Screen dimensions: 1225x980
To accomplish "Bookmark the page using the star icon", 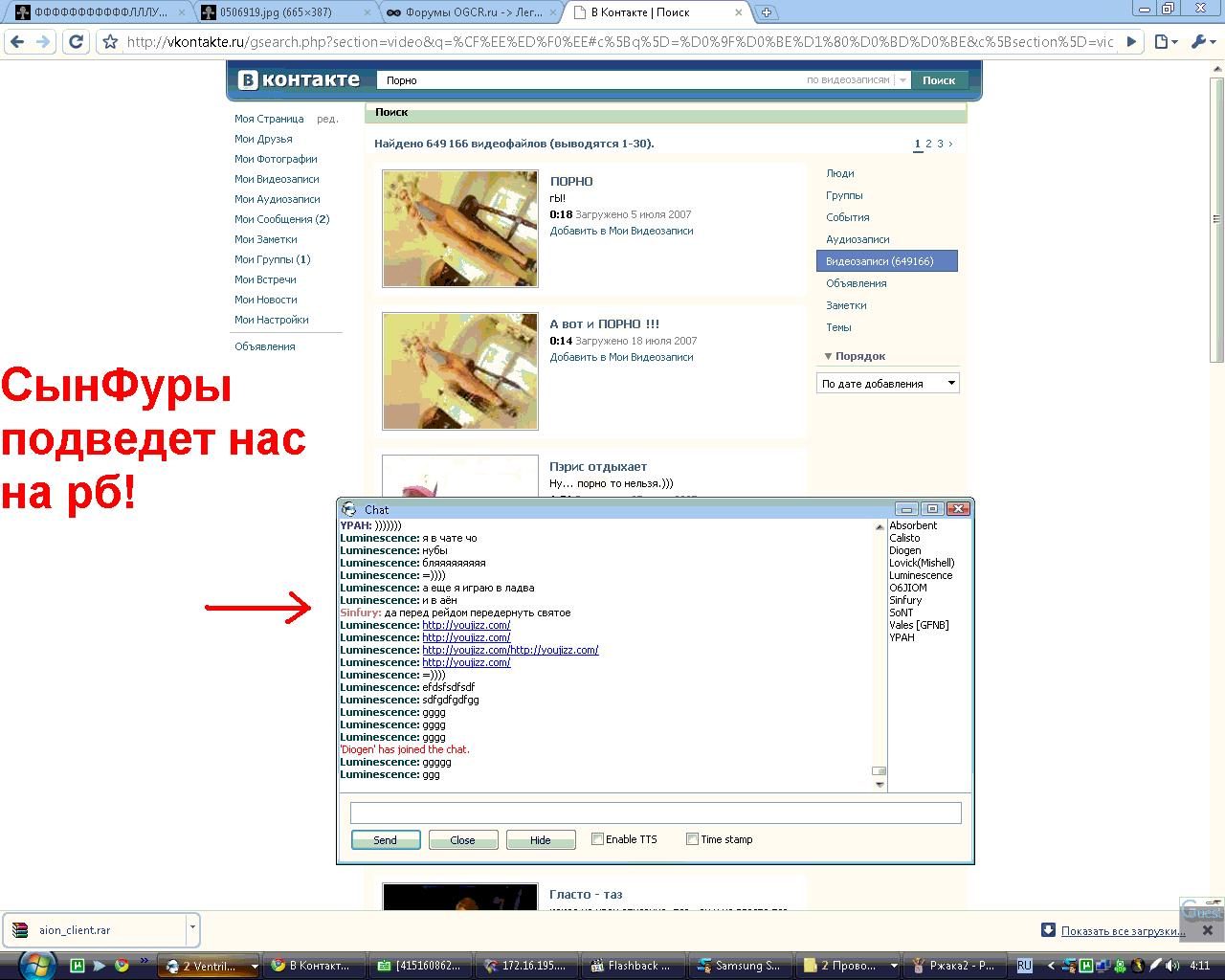I will click(110, 42).
